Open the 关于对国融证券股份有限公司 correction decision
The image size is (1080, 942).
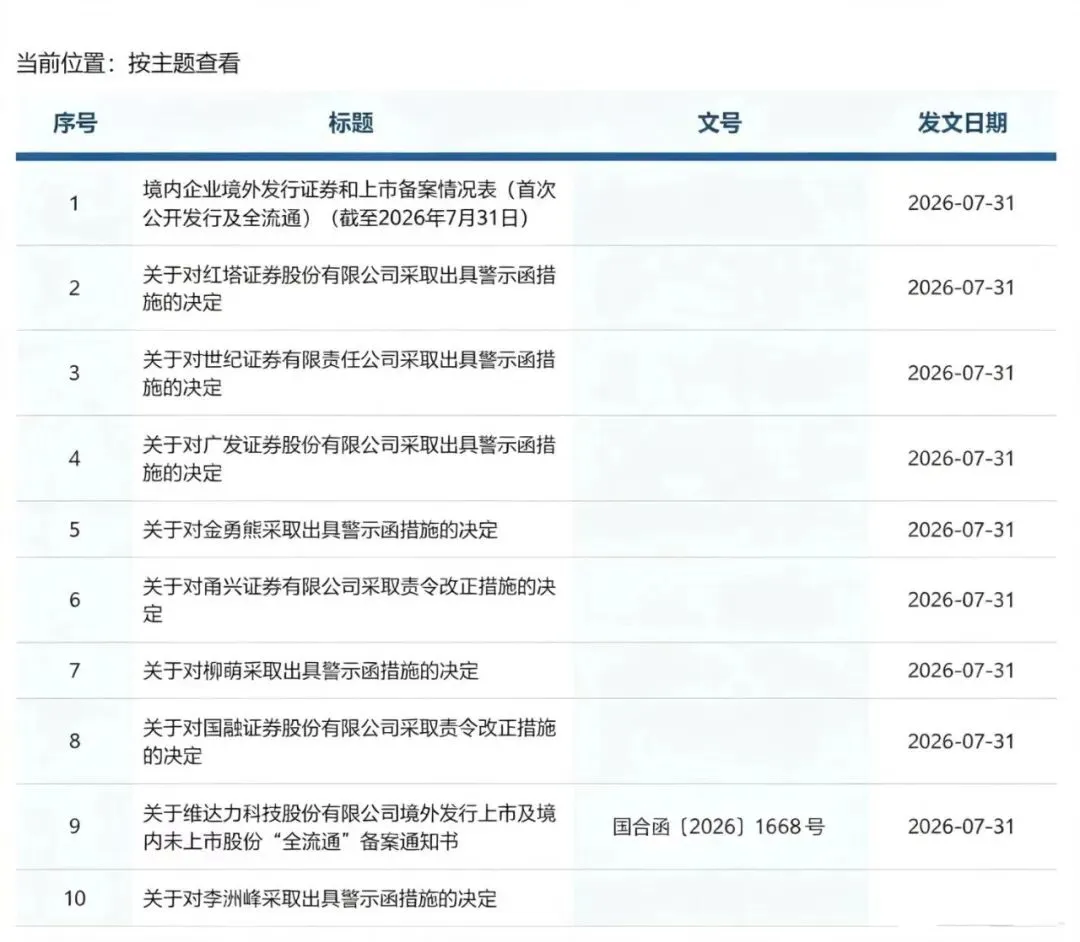coord(349,742)
